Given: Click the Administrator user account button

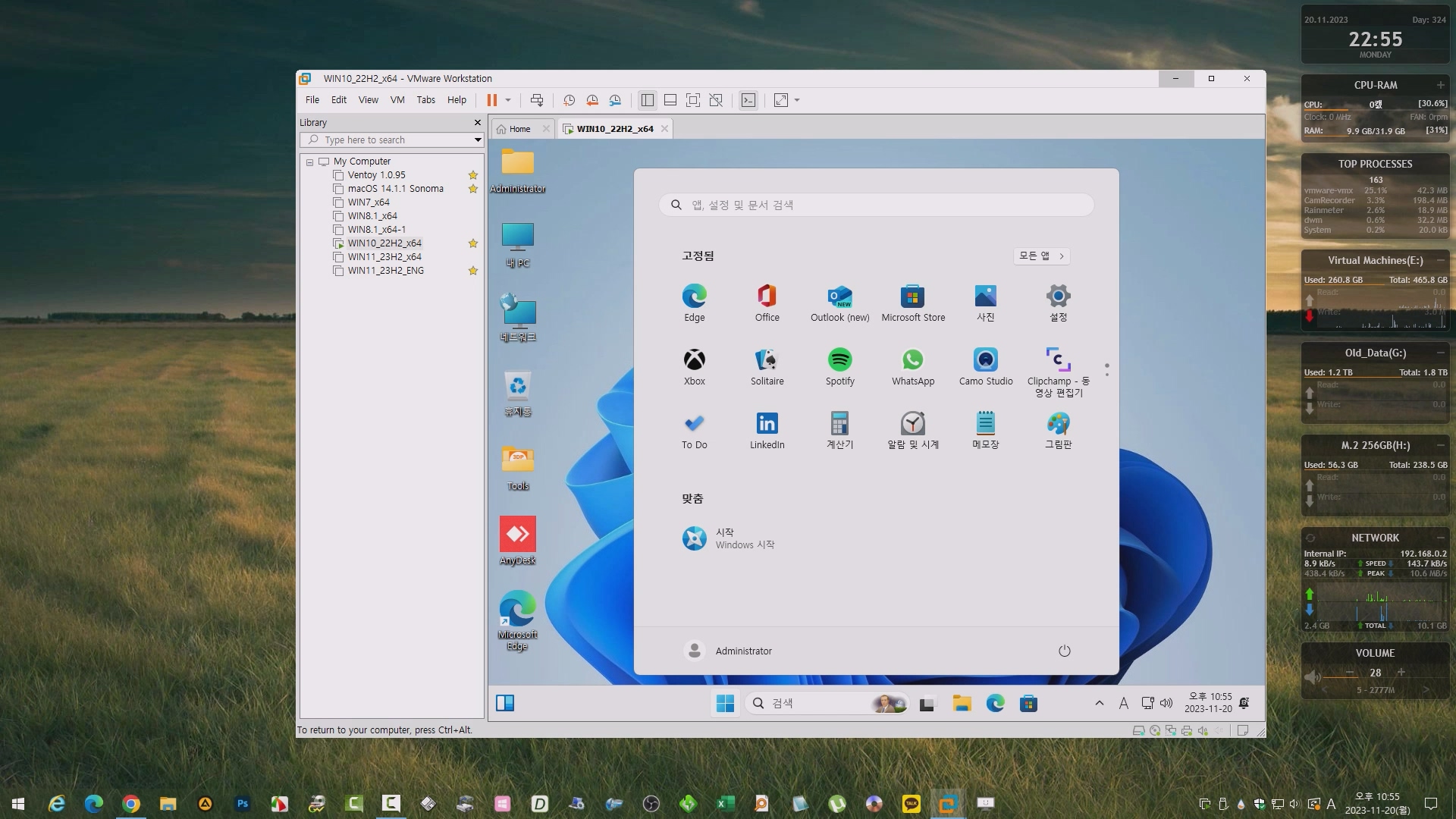Looking at the screenshot, I should coord(728,651).
